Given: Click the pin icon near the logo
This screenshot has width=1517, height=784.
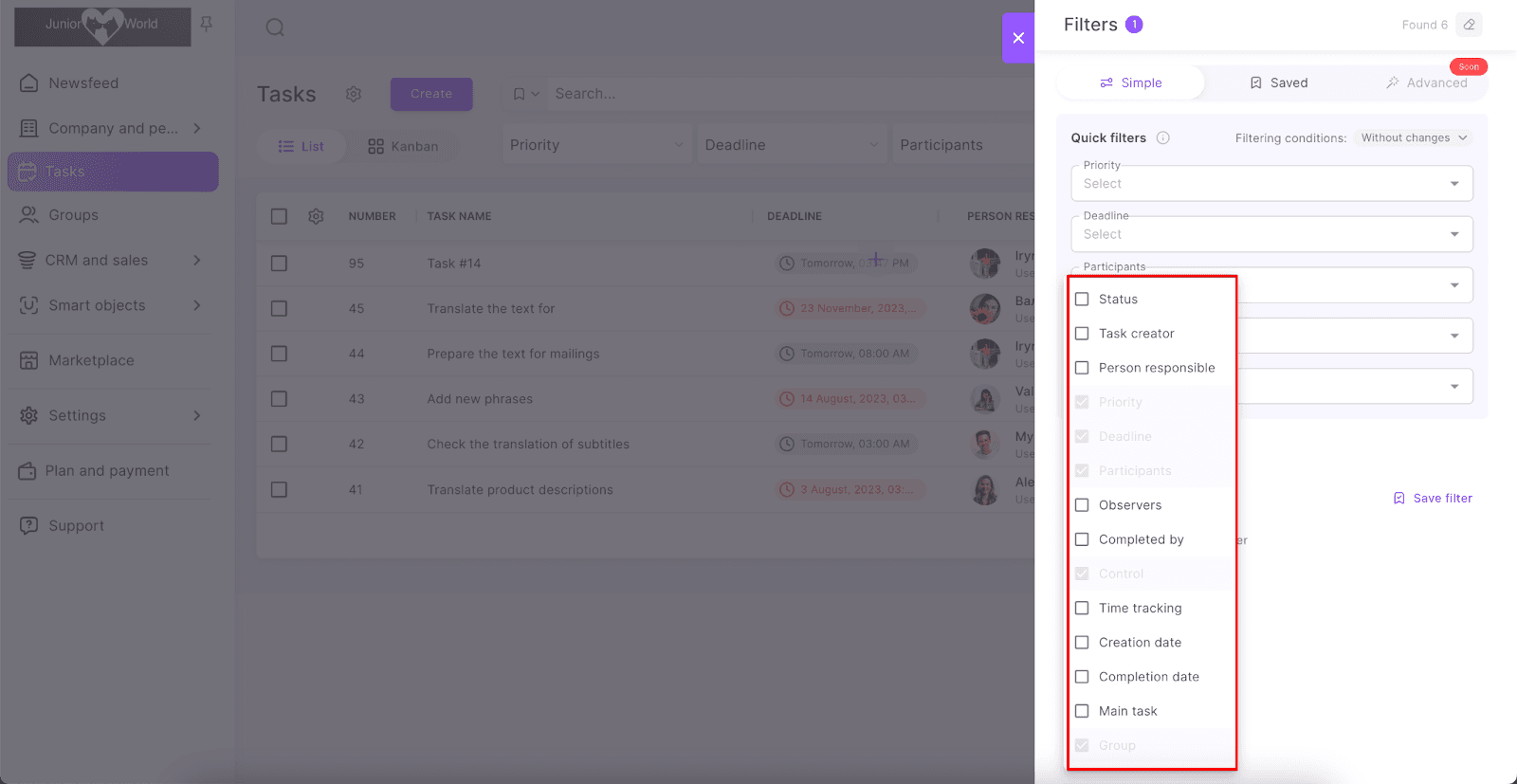Looking at the screenshot, I should 207,24.
